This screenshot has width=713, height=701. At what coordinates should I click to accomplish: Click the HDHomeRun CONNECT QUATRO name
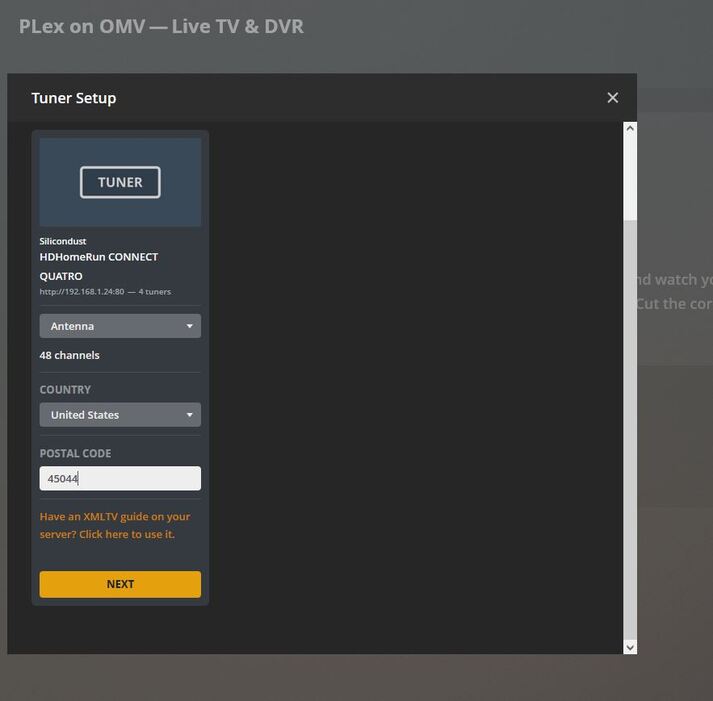[99, 266]
